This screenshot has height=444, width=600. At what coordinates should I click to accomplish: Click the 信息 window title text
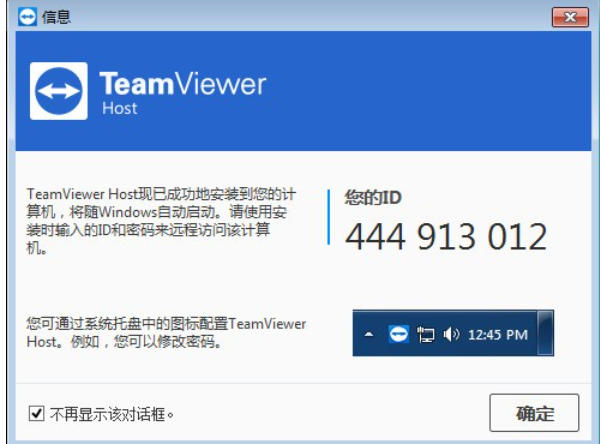[56, 17]
